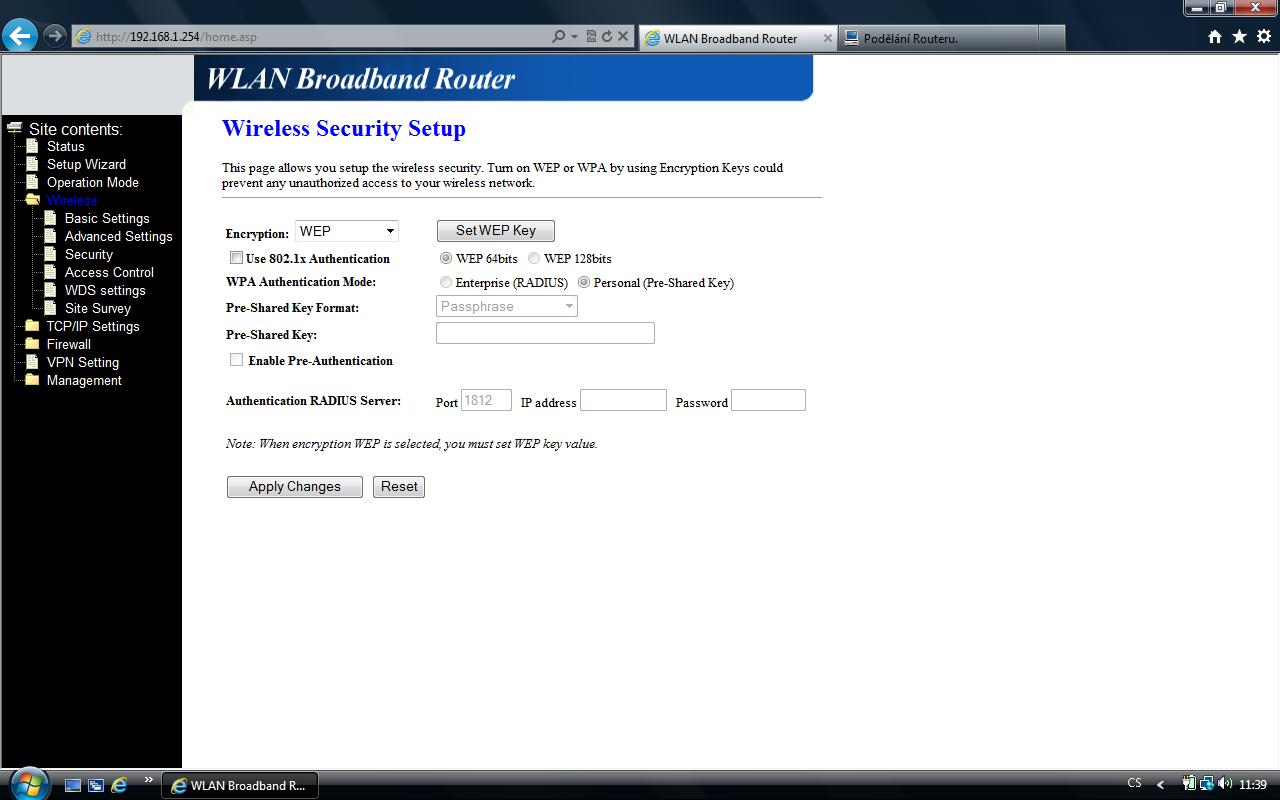Click the Pre-Shared Key input field
This screenshot has height=800, width=1280.
coord(545,333)
